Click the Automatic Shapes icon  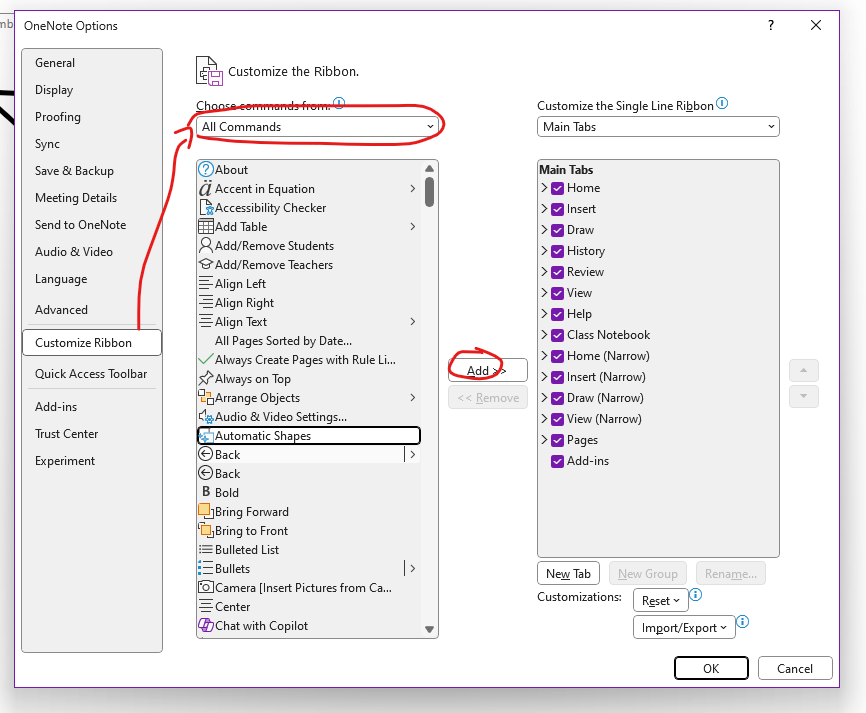click(x=205, y=436)
